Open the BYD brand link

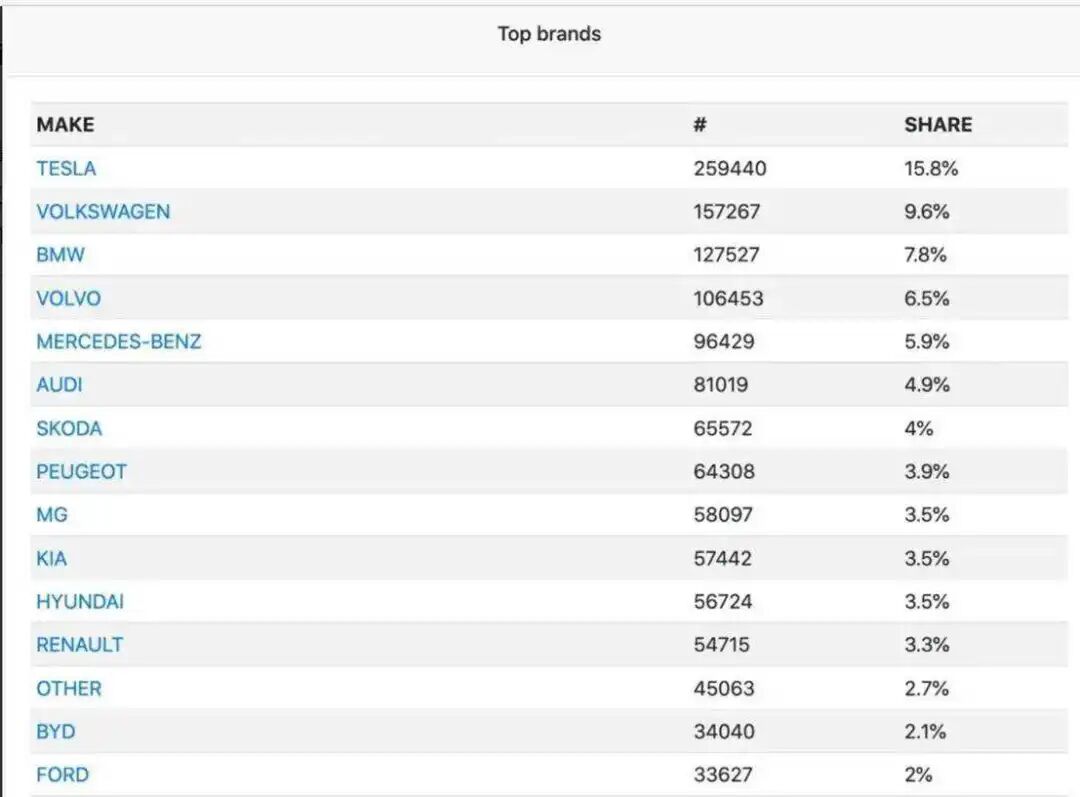click(55, 731)
